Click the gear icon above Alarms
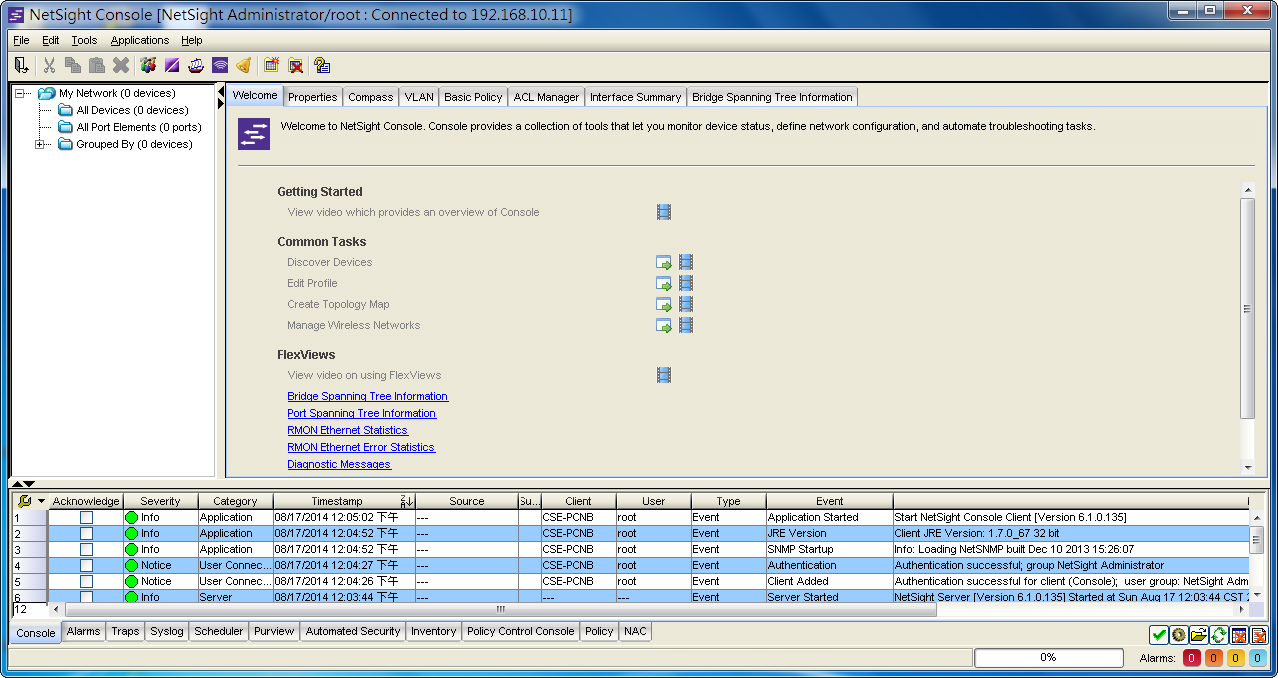This screenshot has width=1278, height=678. (x=1179, y=634)
